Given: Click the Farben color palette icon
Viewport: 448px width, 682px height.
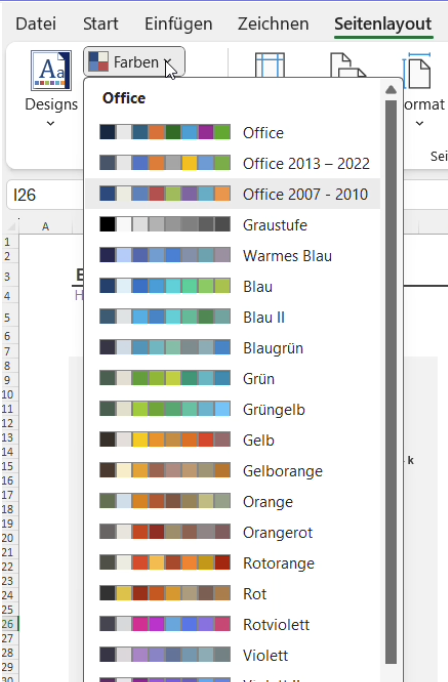Looking at the screenshot, I should click(x=98, y=62).
